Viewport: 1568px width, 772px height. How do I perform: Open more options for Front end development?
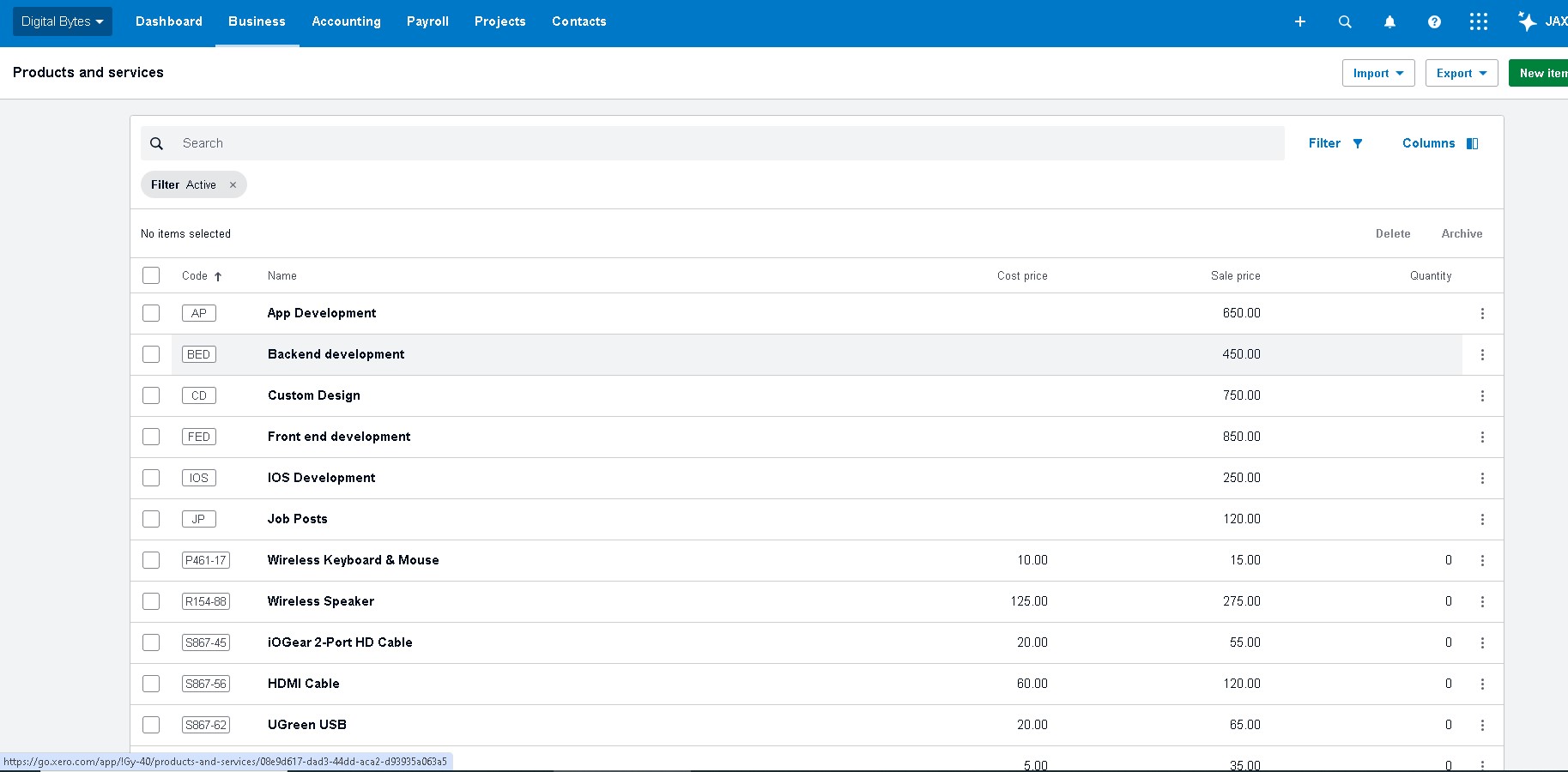point(1482,437)
